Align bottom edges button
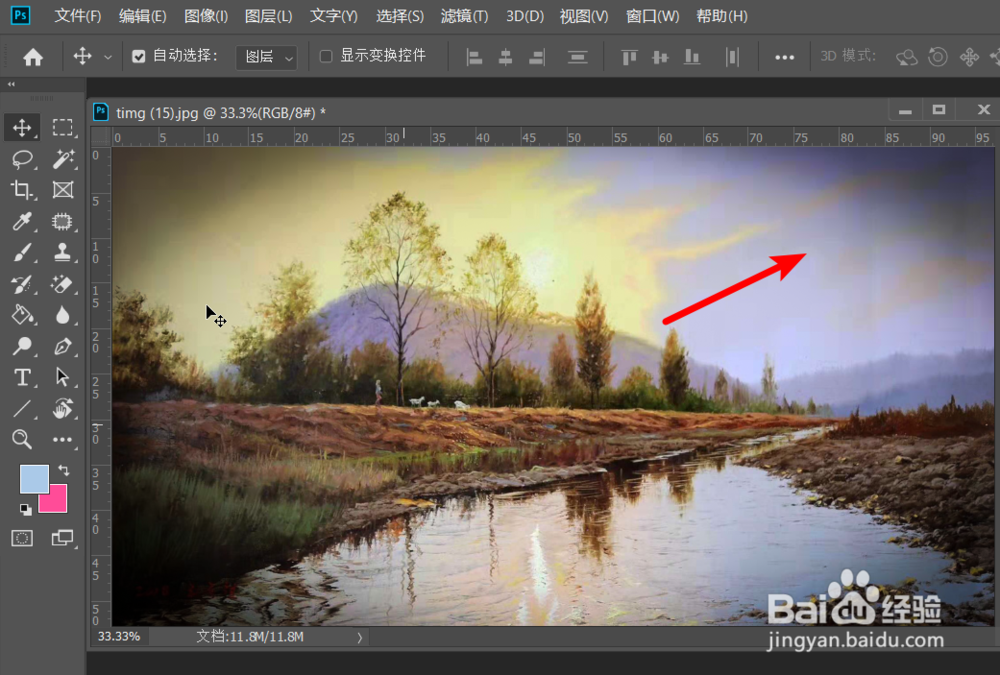Image resolution: width=1000 pixels, height=675 pixels. point(692,57)
